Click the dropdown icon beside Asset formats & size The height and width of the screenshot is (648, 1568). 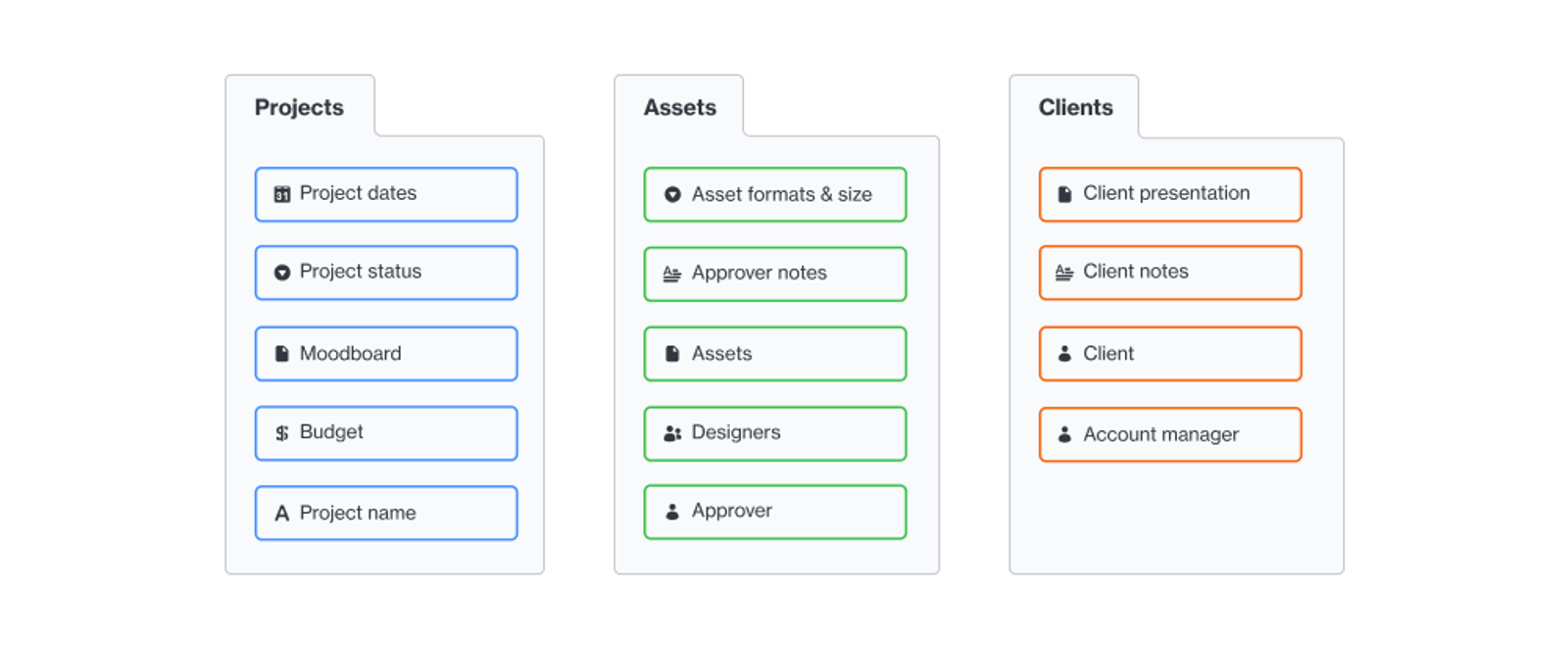[x=672, y=195]
